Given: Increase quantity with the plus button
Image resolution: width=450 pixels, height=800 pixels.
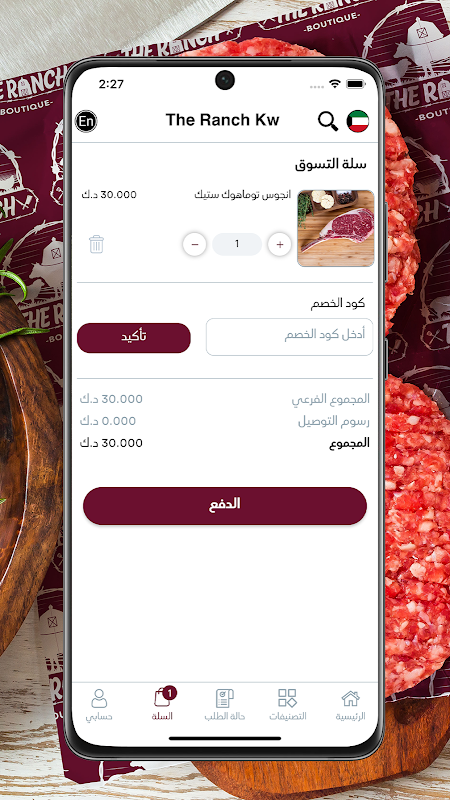Looking at the screenshot, I should pos(280,244).
